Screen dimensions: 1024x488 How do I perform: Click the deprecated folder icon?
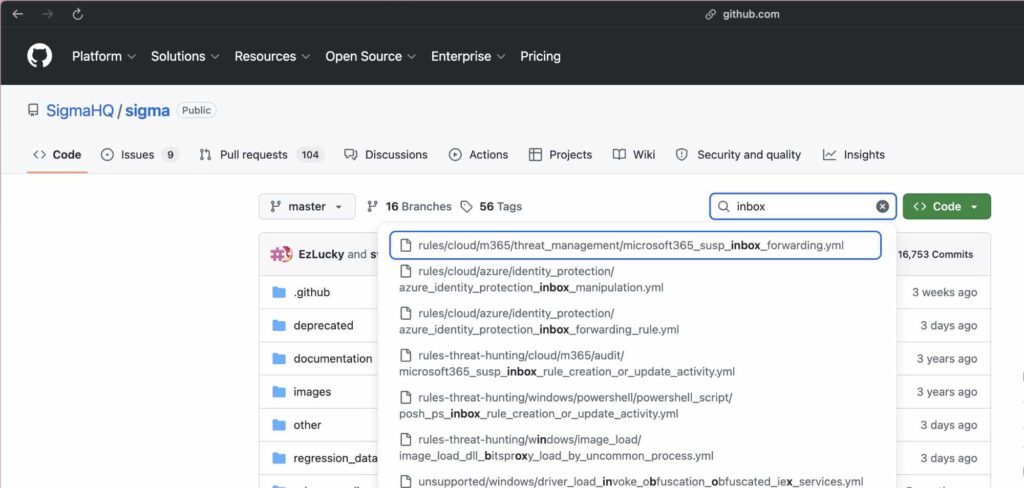(279, 326)
